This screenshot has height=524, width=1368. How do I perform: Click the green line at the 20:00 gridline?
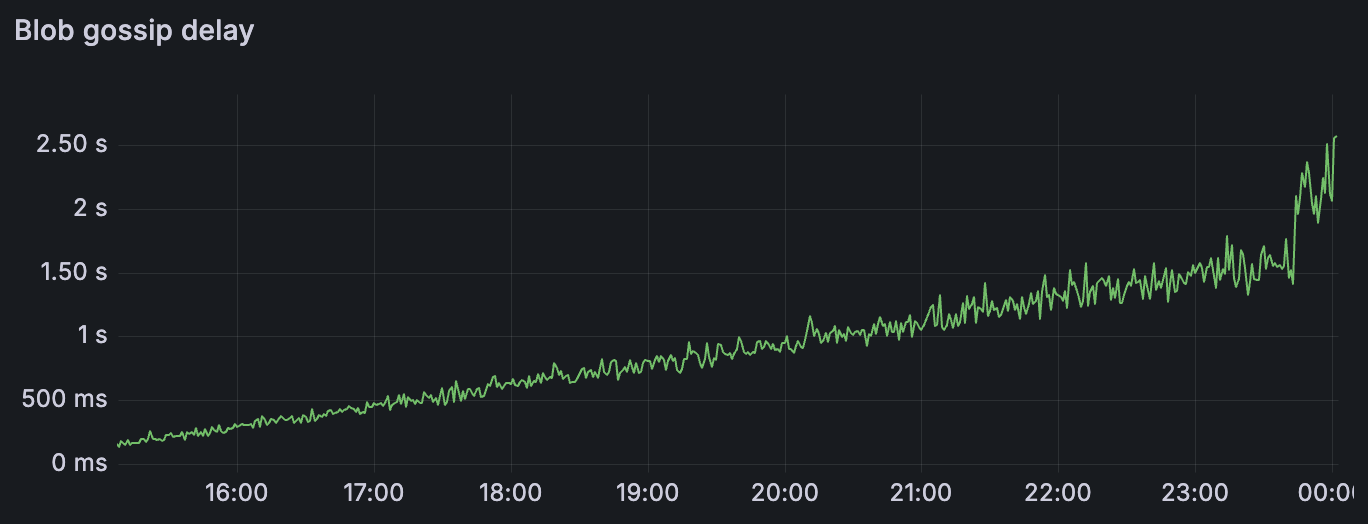785,345
